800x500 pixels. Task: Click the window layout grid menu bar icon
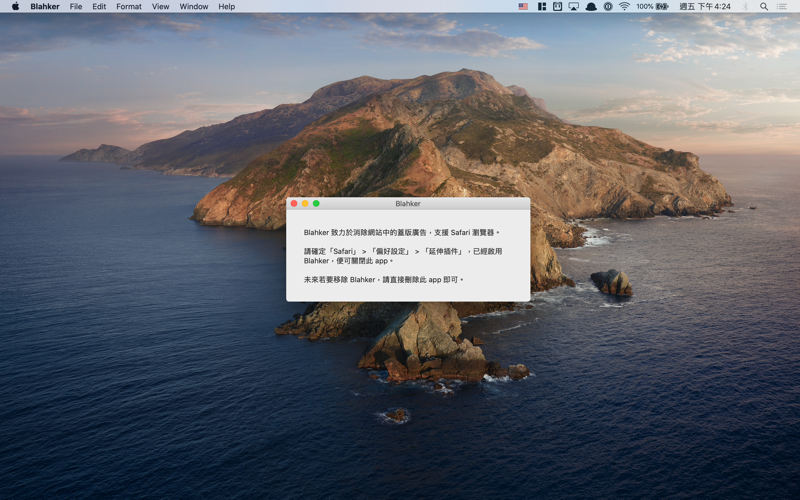(541, 6)
